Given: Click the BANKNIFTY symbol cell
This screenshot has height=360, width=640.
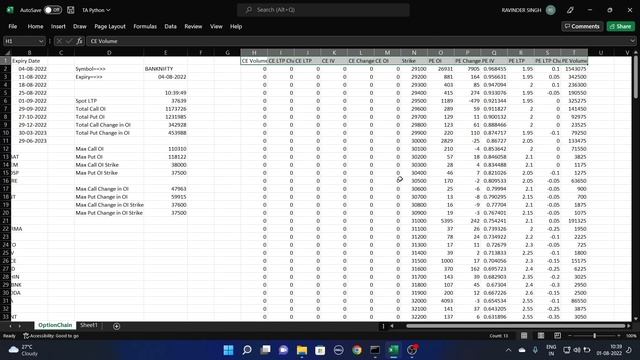Looking at the screenshot, I should point(165,69).
